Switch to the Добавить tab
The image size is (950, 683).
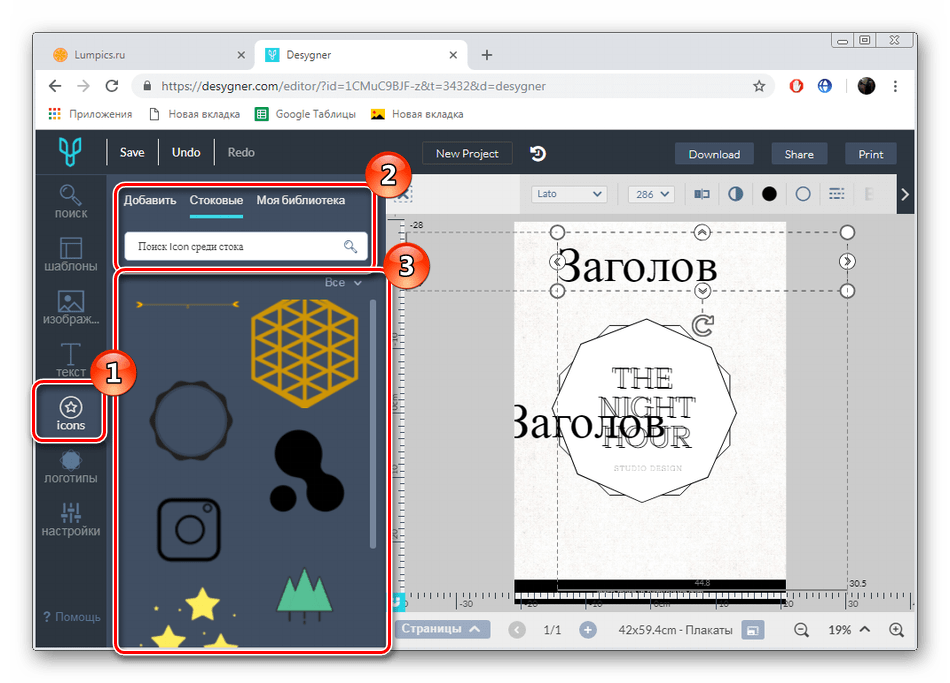150,200
